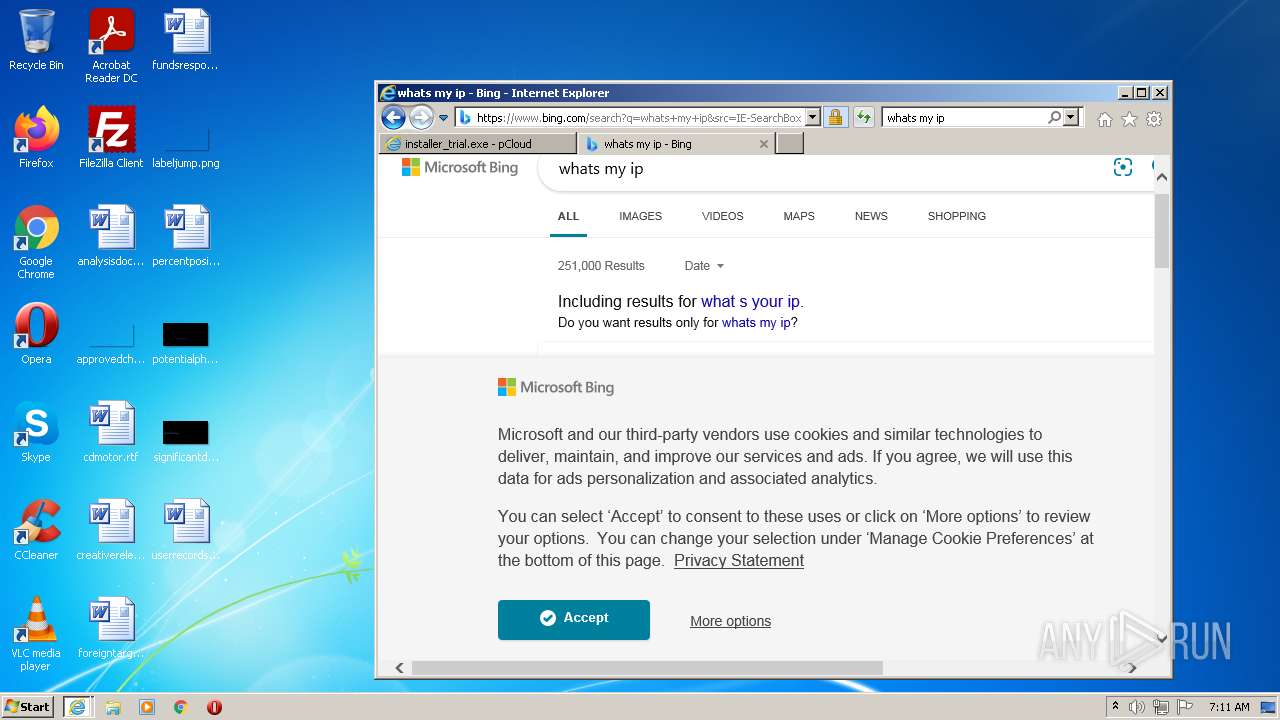The width and height of the screenshot is (1280, 720).
Task: Click the security lock icon
Action: pyautogui.click(x=835, y=118)
